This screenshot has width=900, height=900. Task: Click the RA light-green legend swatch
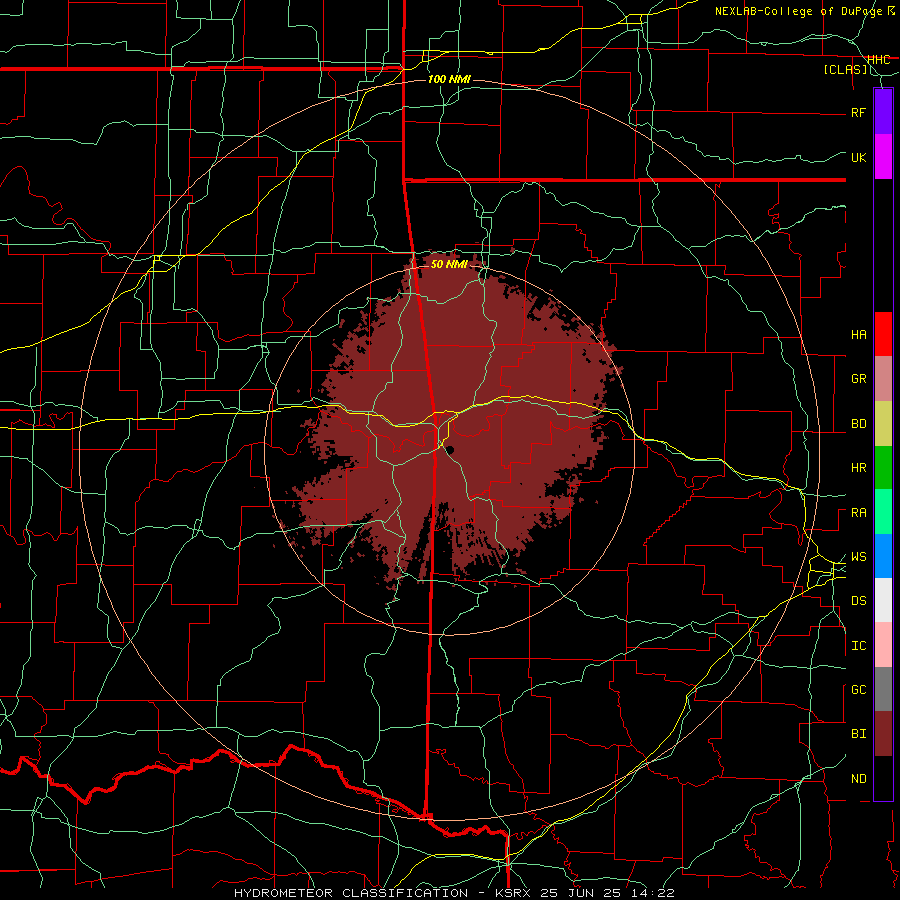point(883,512)
